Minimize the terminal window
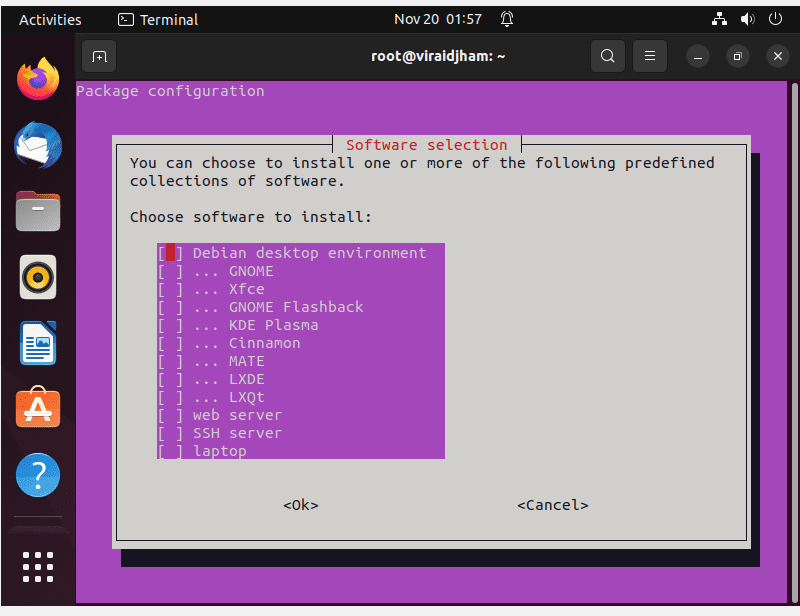This screenshot has width=800, height=616. click(x=698, y=56)
